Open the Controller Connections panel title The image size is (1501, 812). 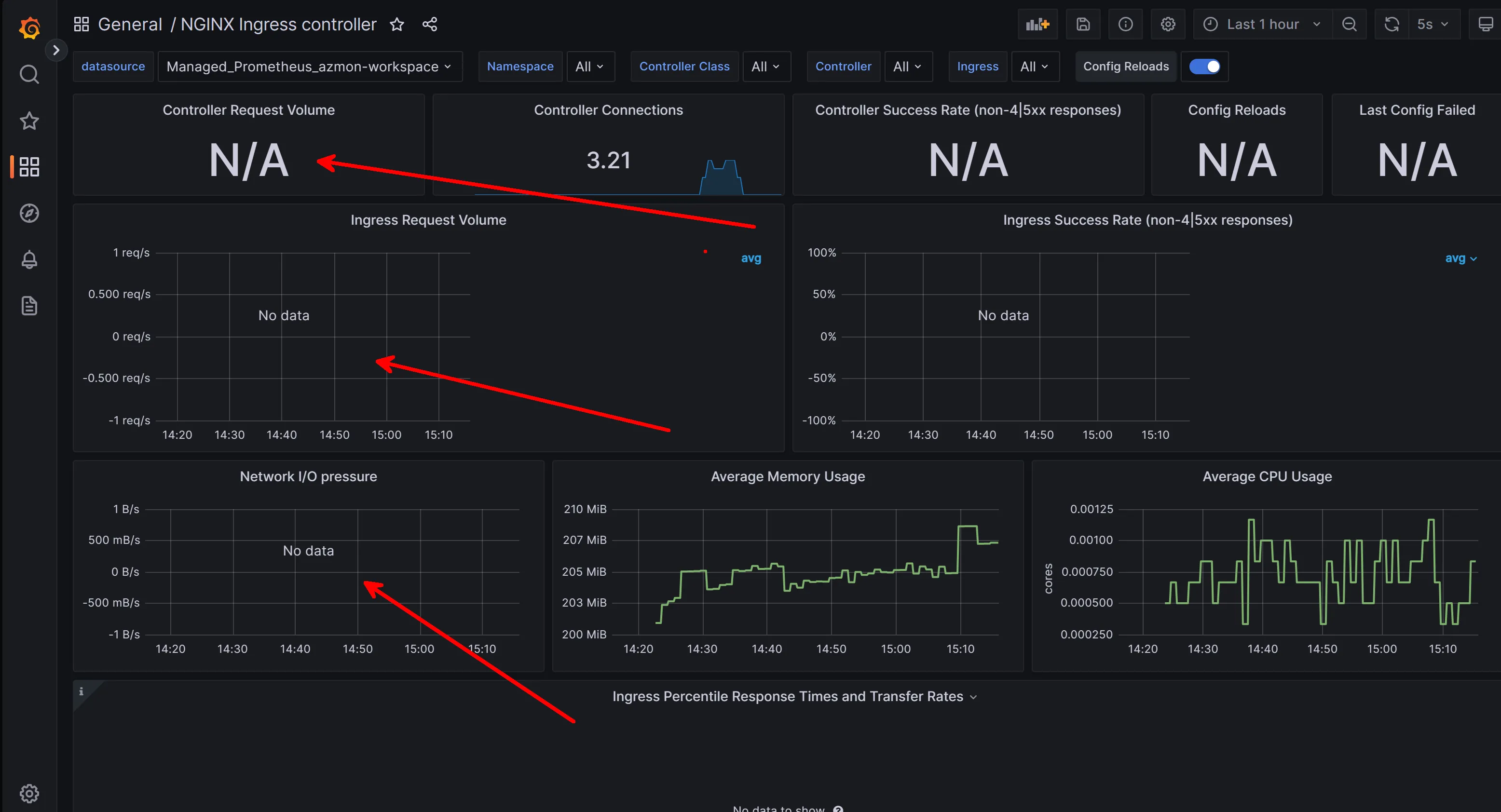(x=608, y=110)
